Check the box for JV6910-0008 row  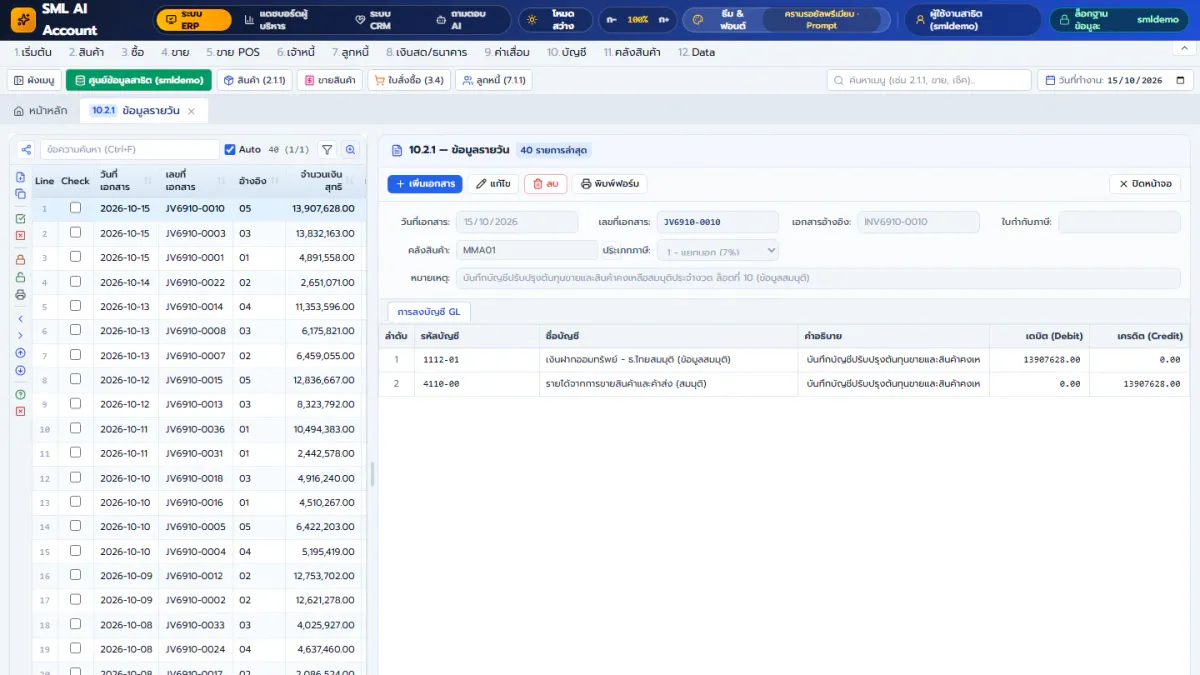pos(75,331)
